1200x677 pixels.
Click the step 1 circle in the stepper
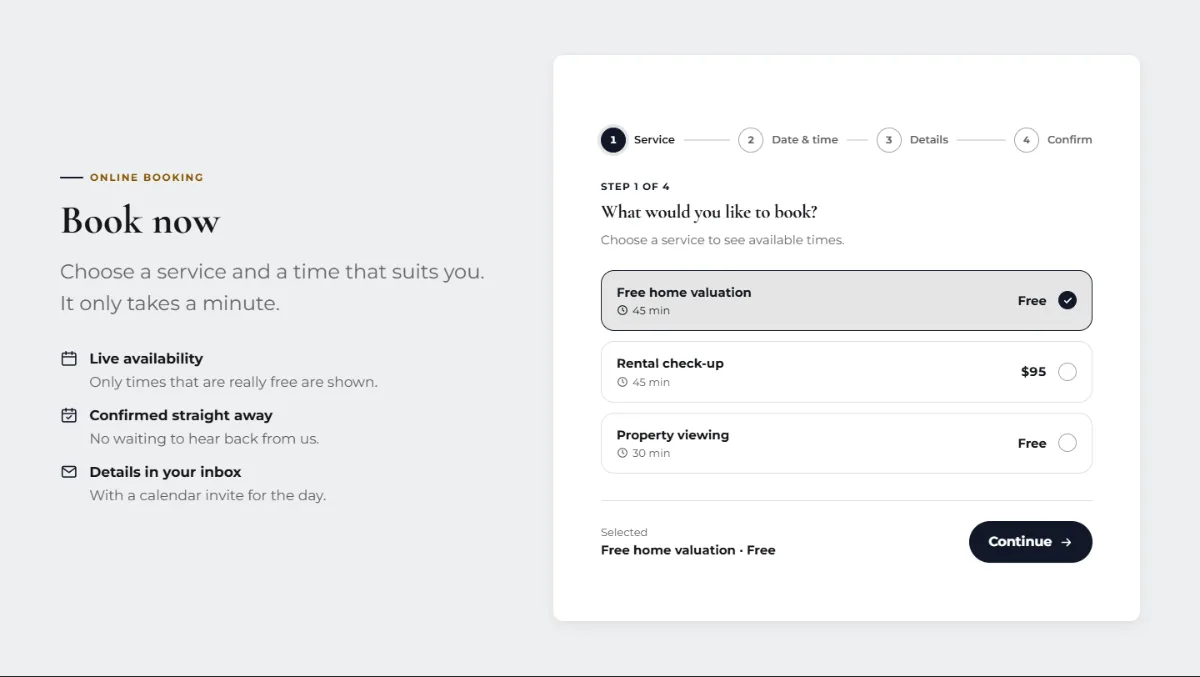(613, 140)
